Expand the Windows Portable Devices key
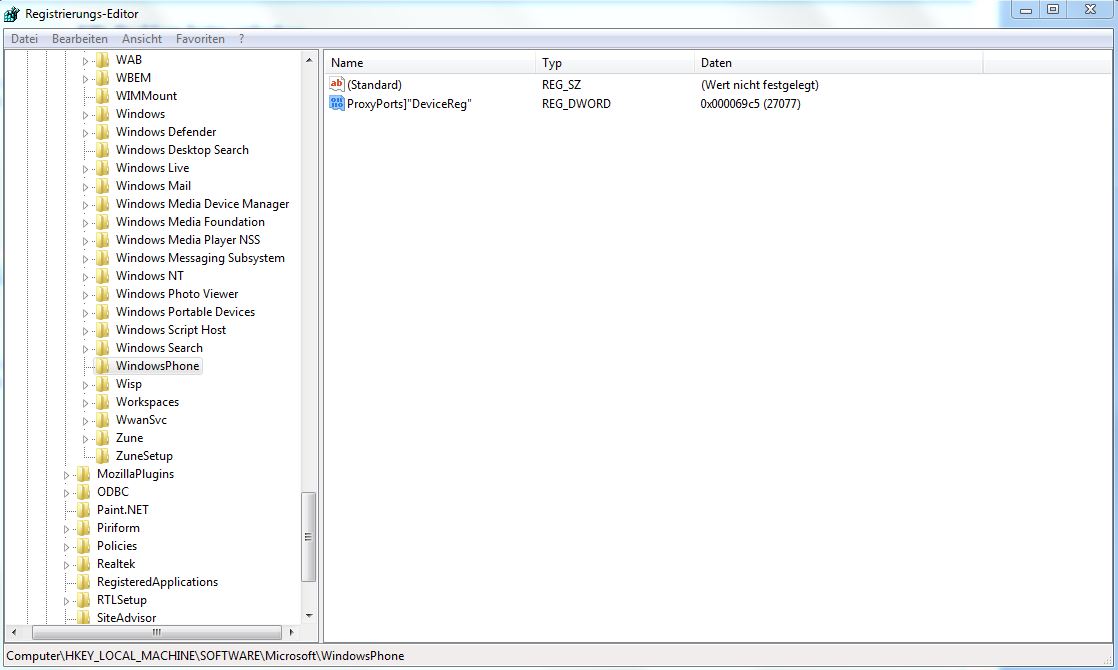The image size is (1118, 670). 85,313
